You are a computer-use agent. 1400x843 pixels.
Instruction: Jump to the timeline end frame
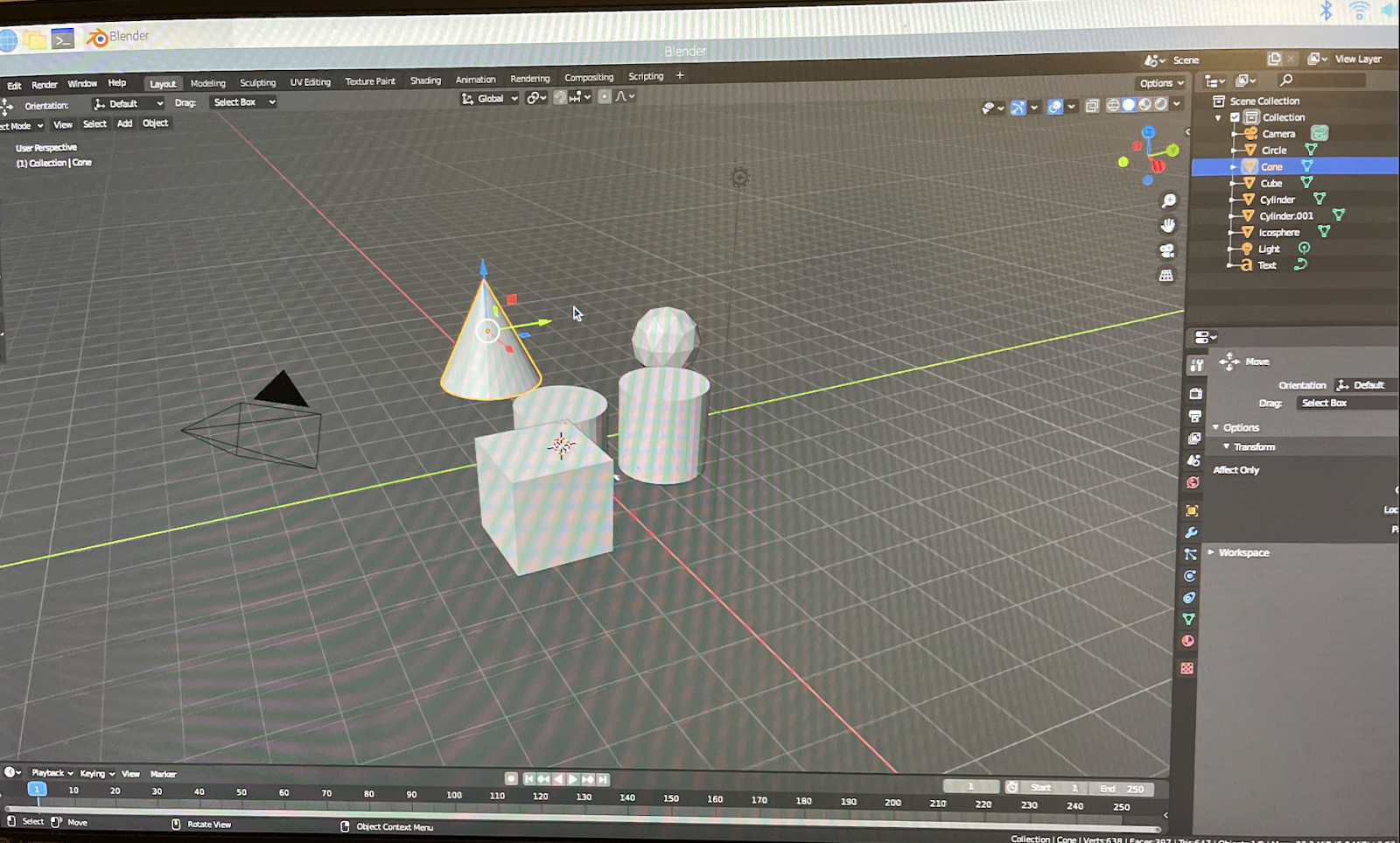603,779
